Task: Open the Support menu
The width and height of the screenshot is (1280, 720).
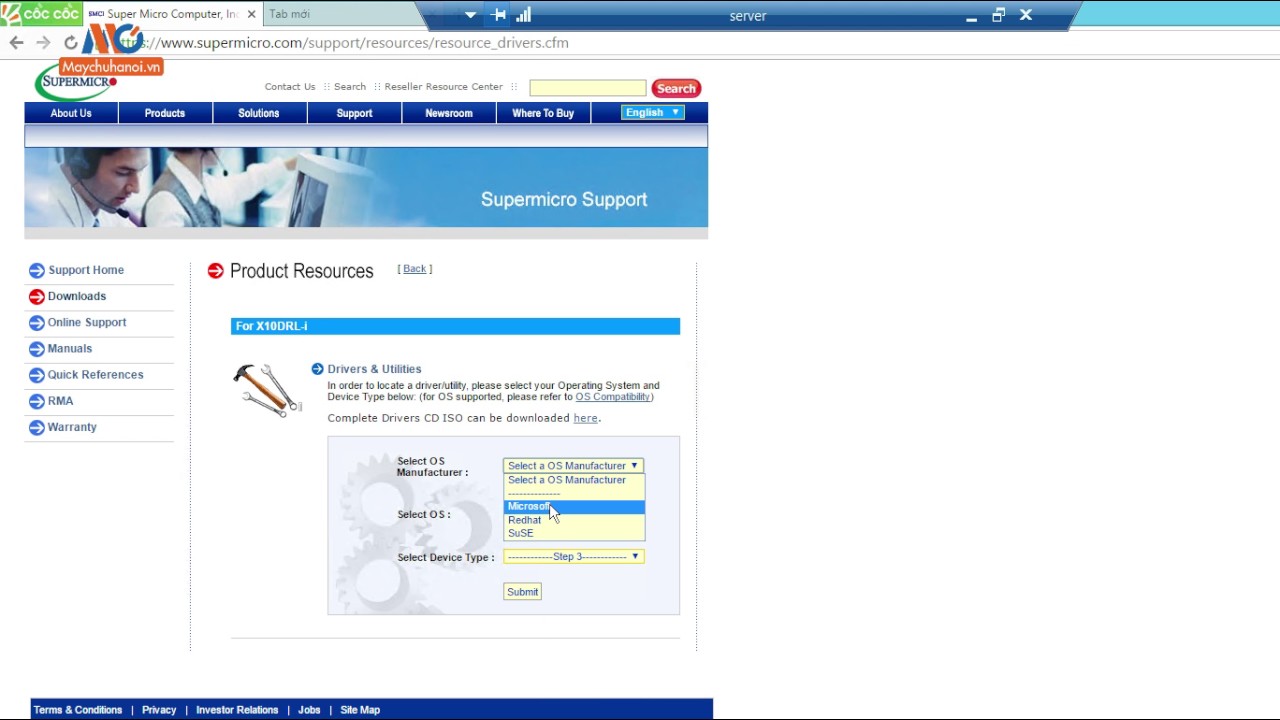Action: click(x=354, y=113)
